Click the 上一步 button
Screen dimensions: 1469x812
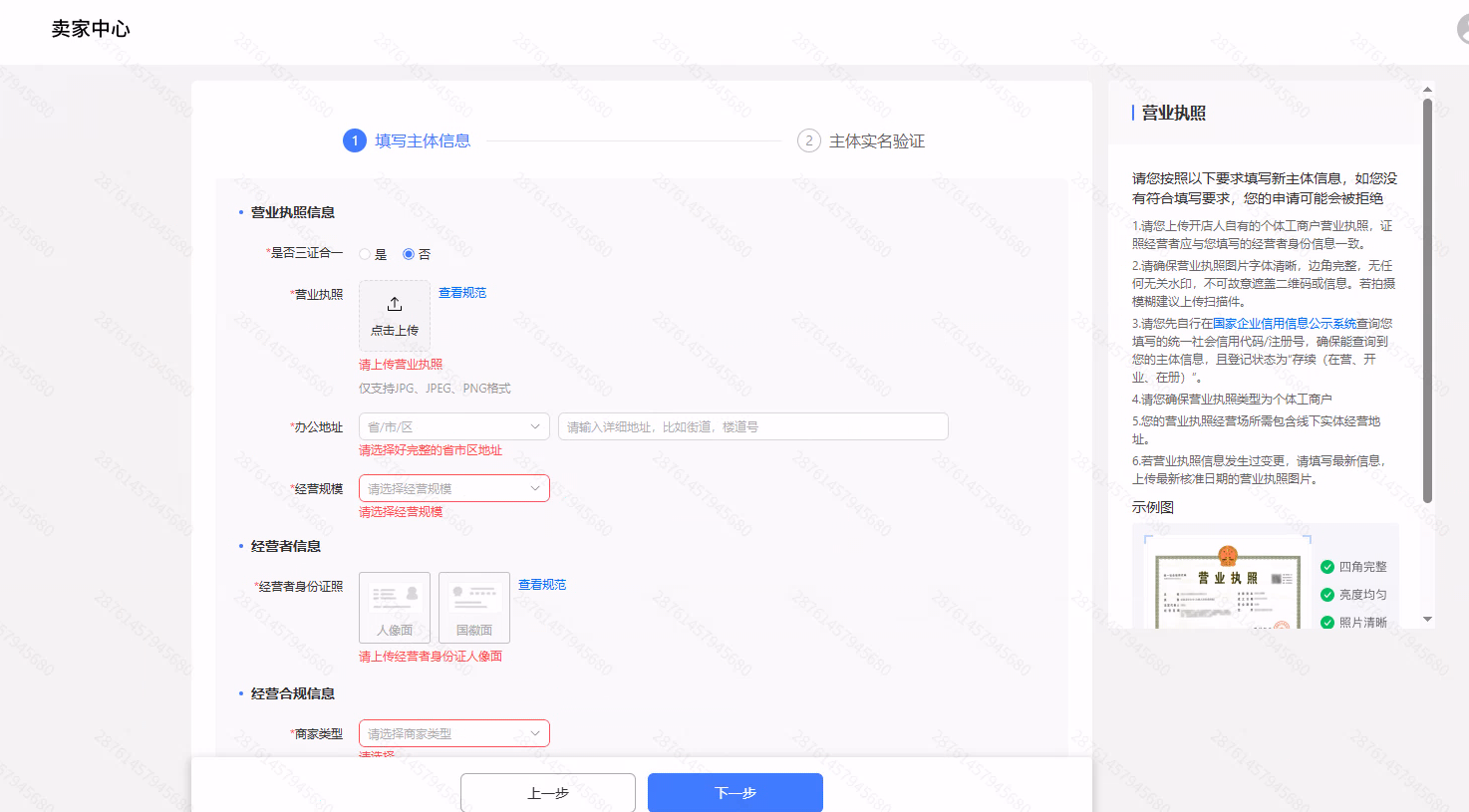click(547, 792)
